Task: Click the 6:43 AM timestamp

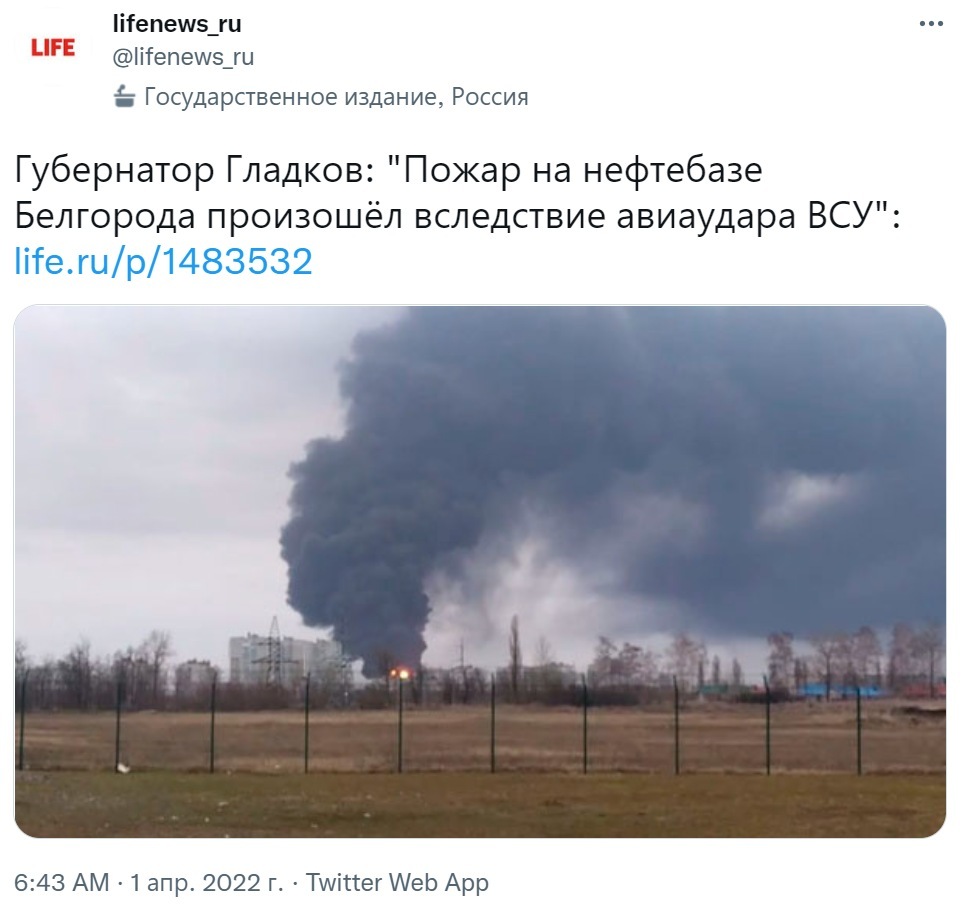Action: pos(62,883)
